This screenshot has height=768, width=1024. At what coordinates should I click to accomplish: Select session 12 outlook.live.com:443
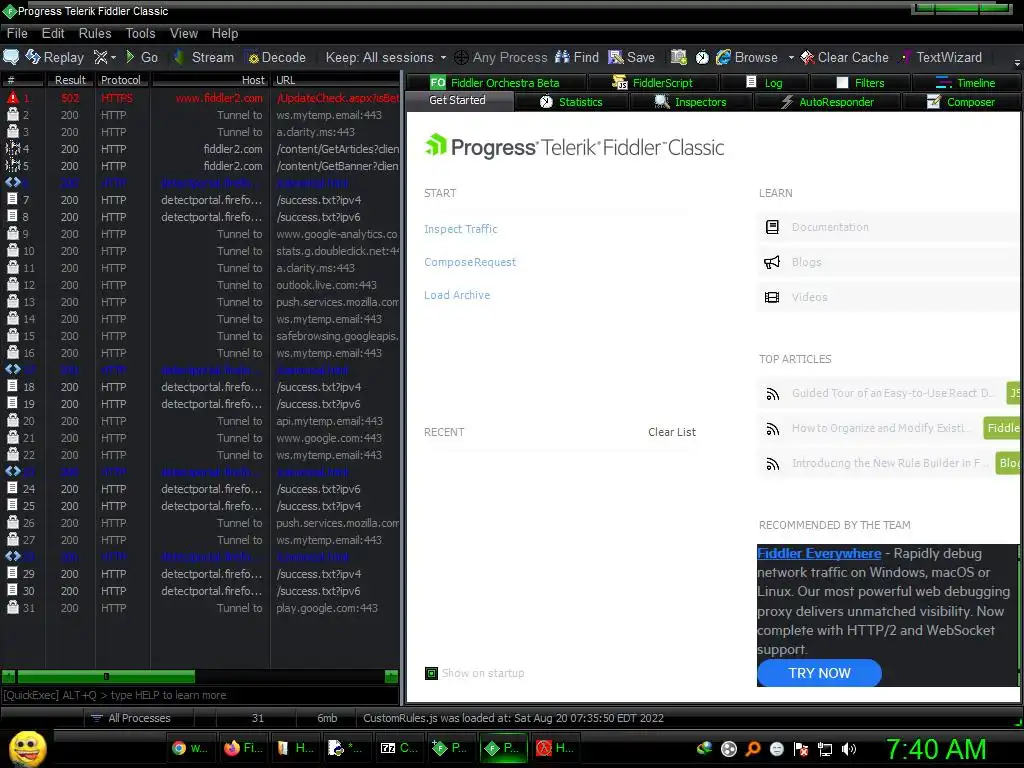click(199, 285)
